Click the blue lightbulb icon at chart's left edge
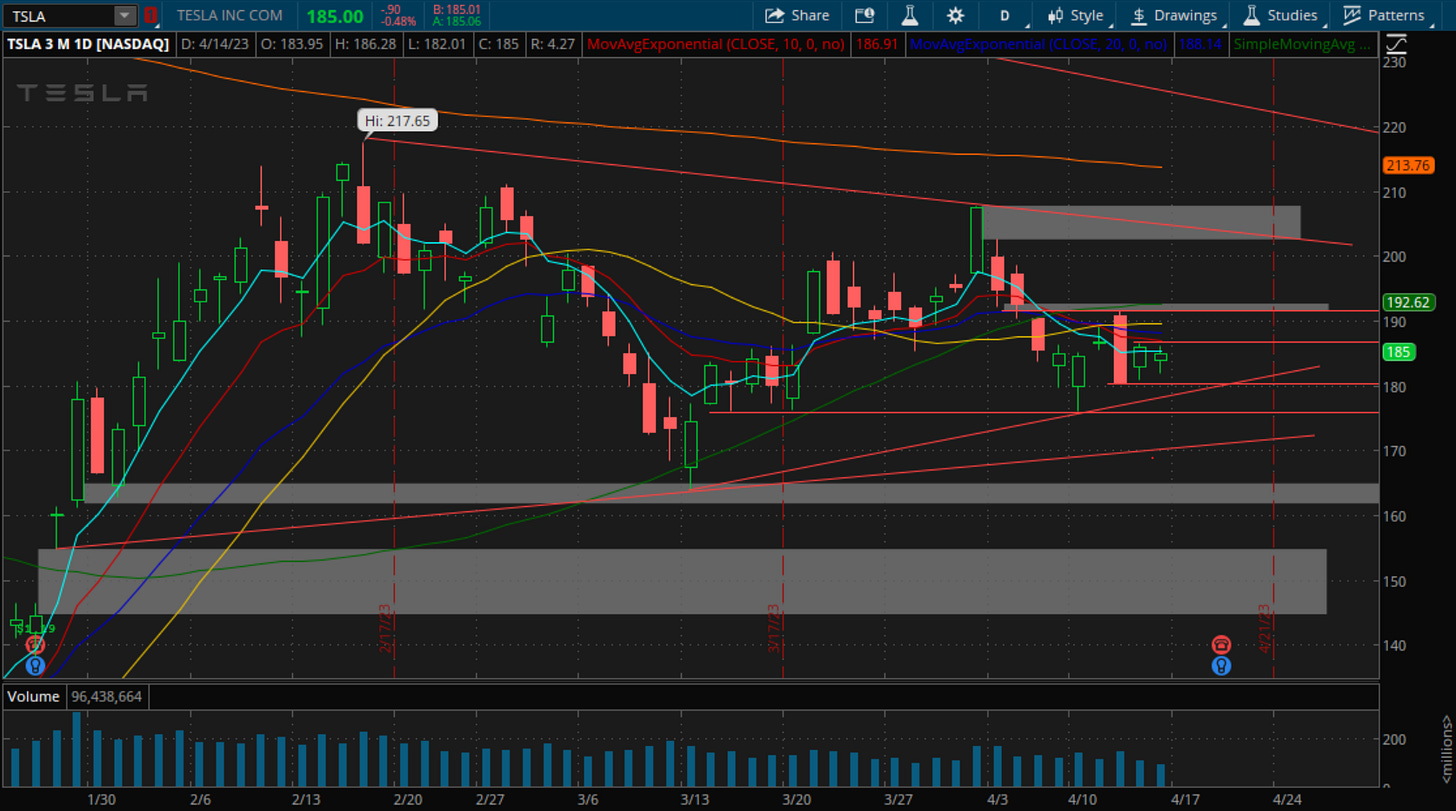The image size is (1456, 811). click(36, 665)
